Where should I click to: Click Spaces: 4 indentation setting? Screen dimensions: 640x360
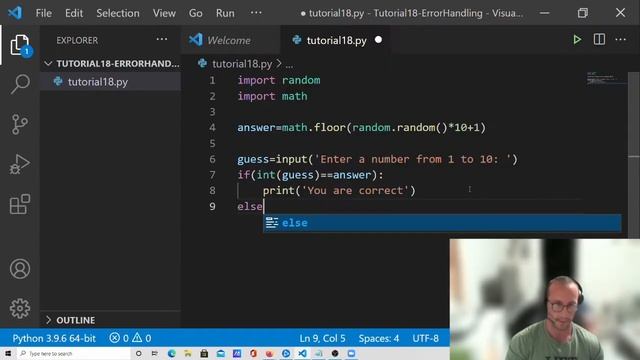click(379, 338)
